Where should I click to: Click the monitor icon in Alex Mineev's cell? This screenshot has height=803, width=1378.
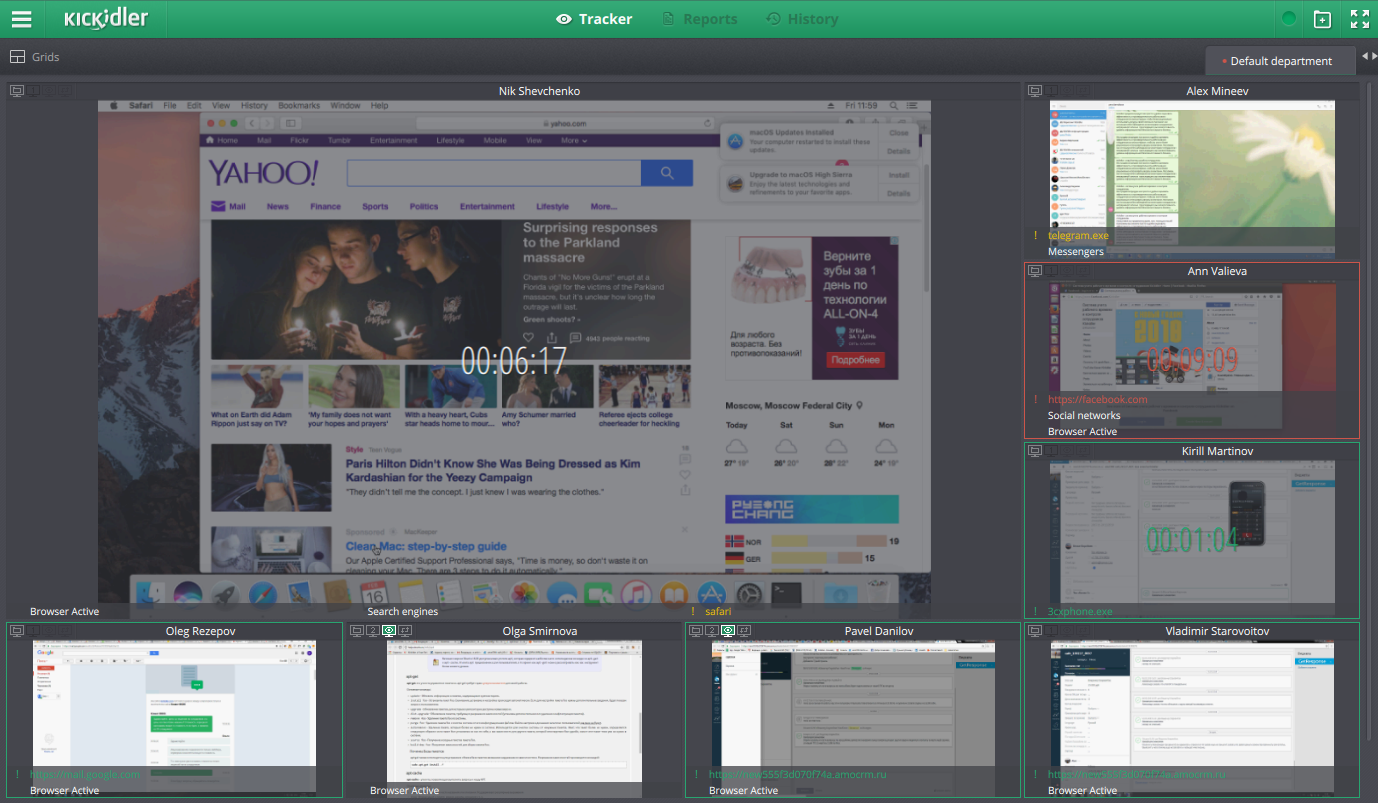click(1035, 91)
